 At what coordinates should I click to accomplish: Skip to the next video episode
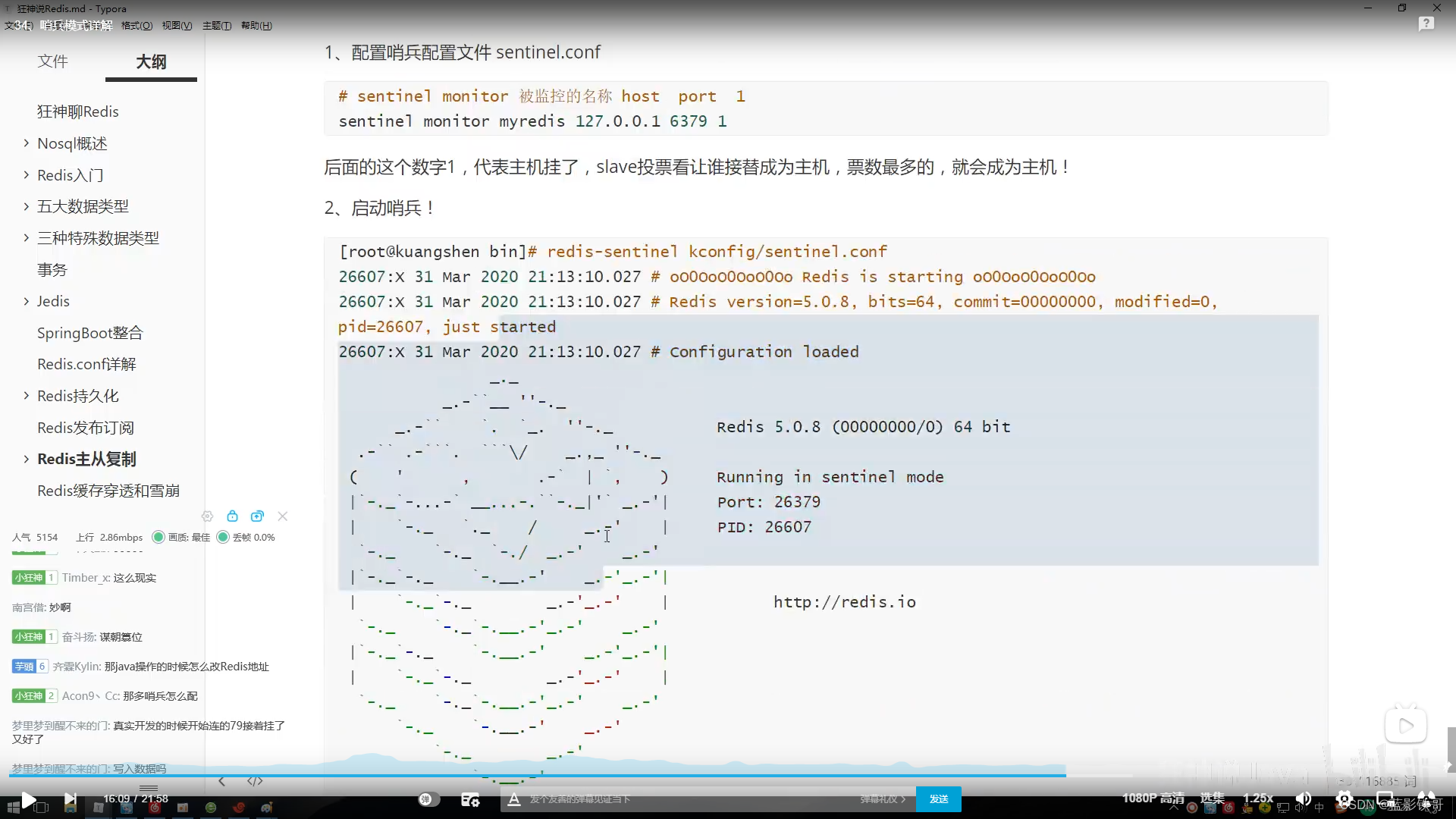pos(70,799)
